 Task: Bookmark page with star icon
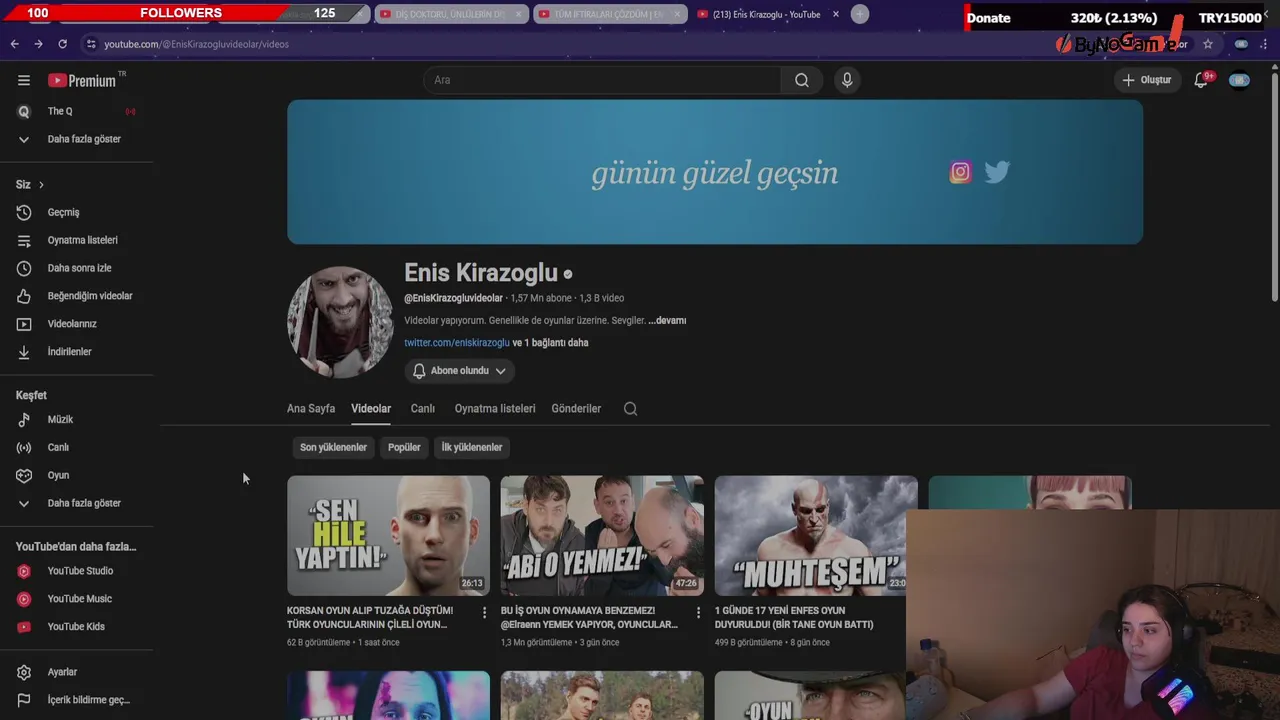(x=1208, y=44)
